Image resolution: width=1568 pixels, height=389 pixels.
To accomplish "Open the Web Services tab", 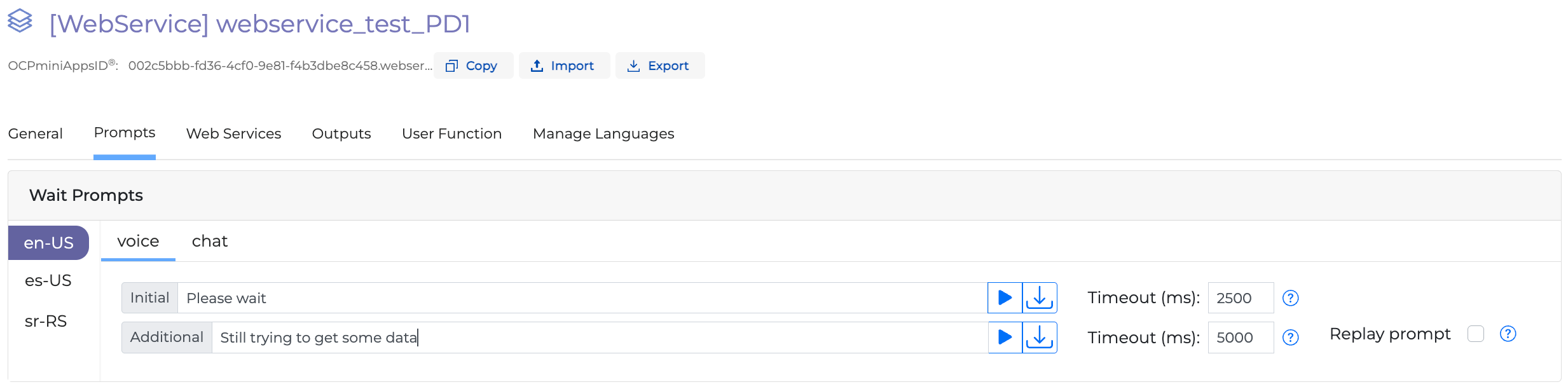I will coord(233,133).
